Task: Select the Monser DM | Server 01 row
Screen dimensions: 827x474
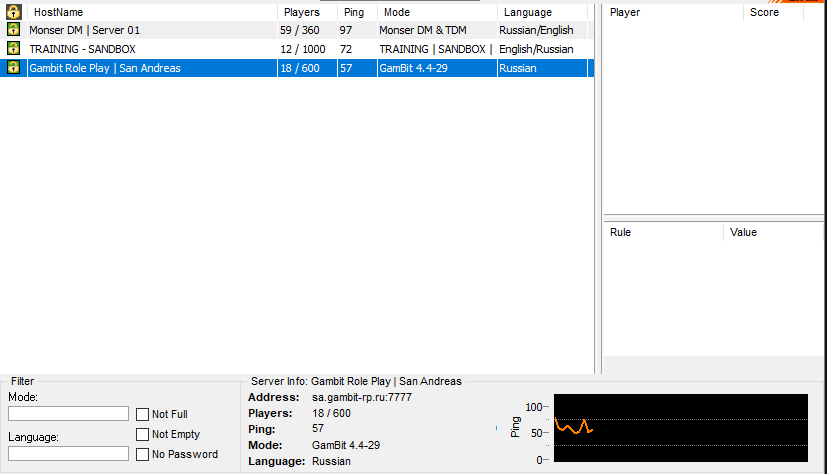Action: coord(150,30)
